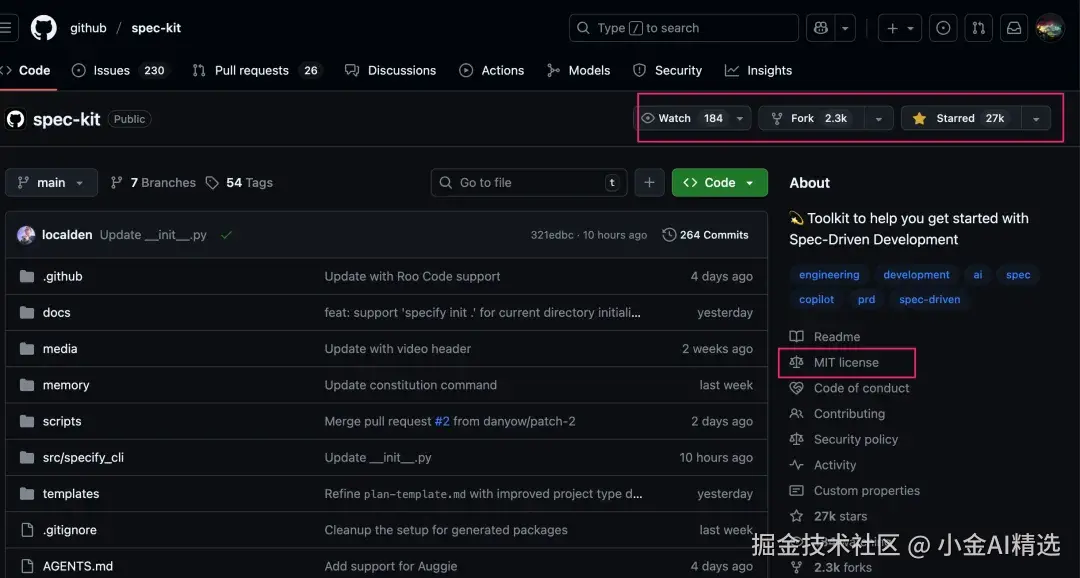View the 54 Tags link
Image resolution: width=1080 pixels, height=578 pixels.
tap(240, 183)
